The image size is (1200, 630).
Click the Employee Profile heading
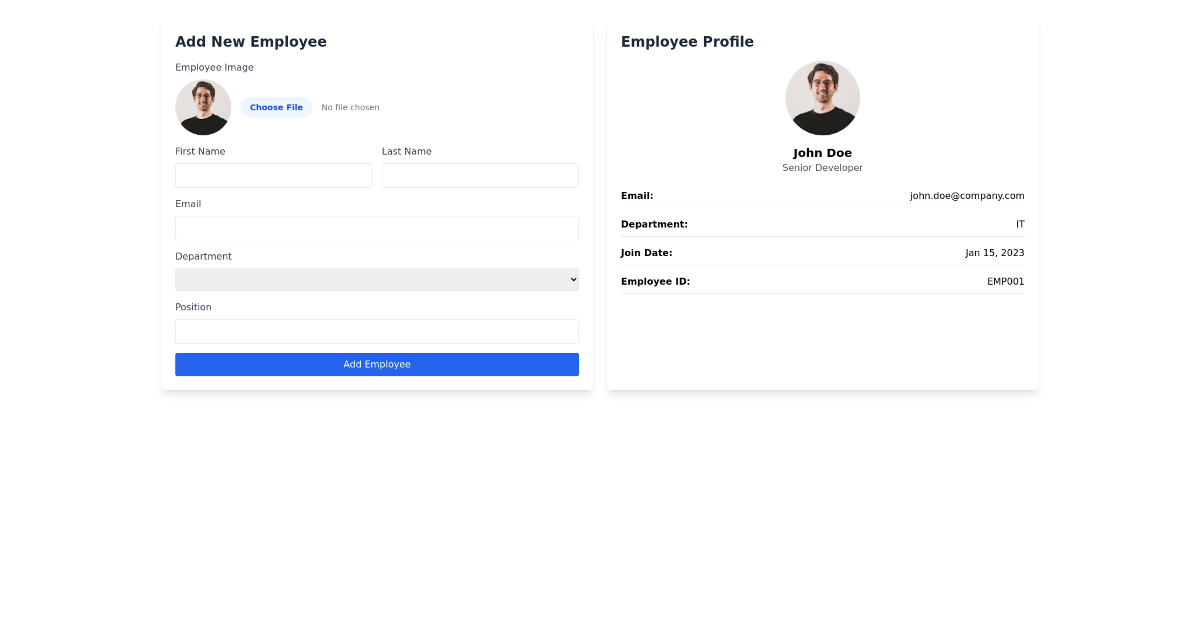(687, 42)
